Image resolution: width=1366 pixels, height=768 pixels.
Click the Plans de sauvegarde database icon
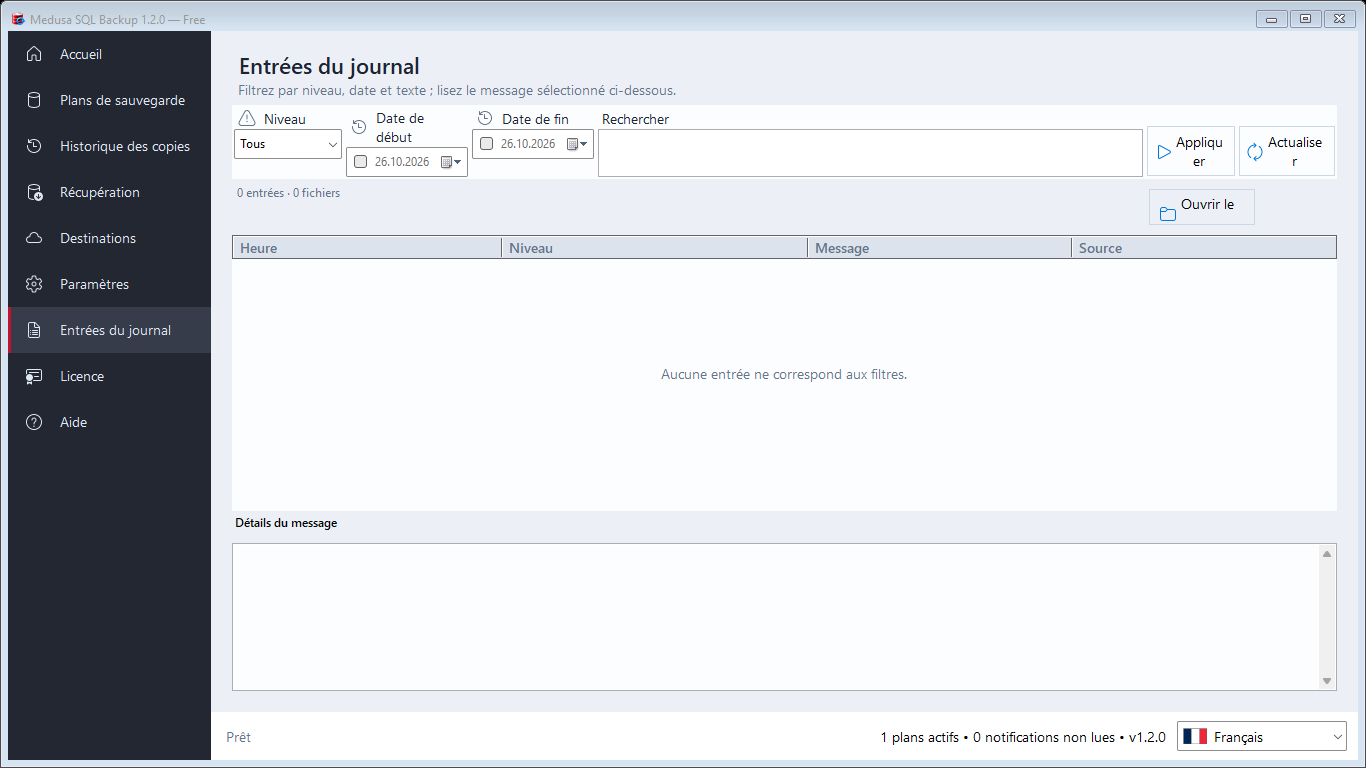click(x=34, y=100)
